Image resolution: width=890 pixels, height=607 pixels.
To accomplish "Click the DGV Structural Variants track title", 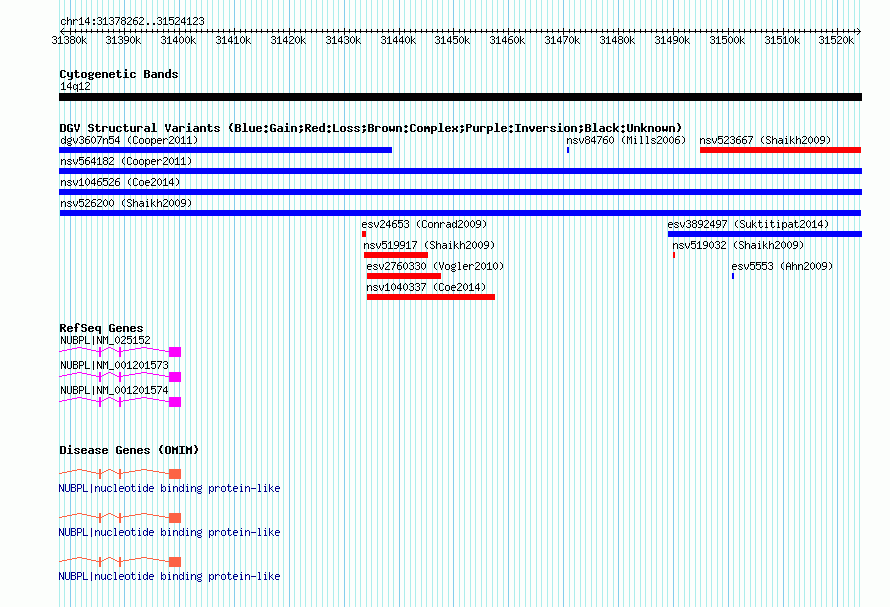I will 370,128.
